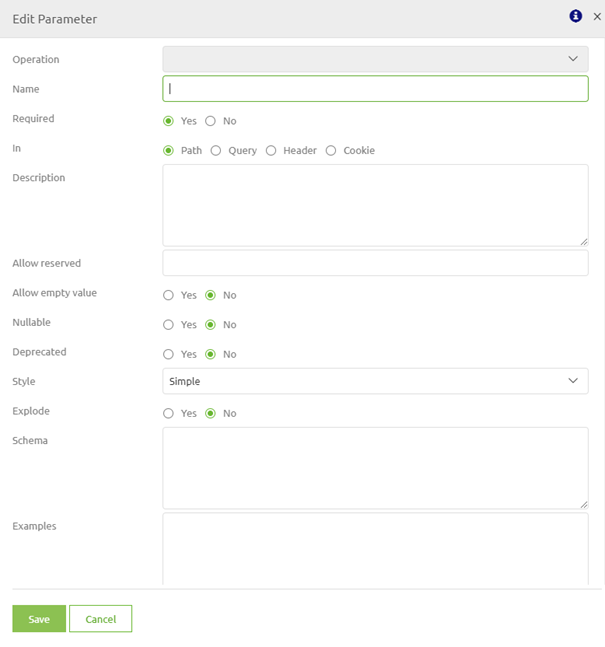This screenshot has width=605, height=647.
Task: Open the Operation dropdown
Action: 375,59
